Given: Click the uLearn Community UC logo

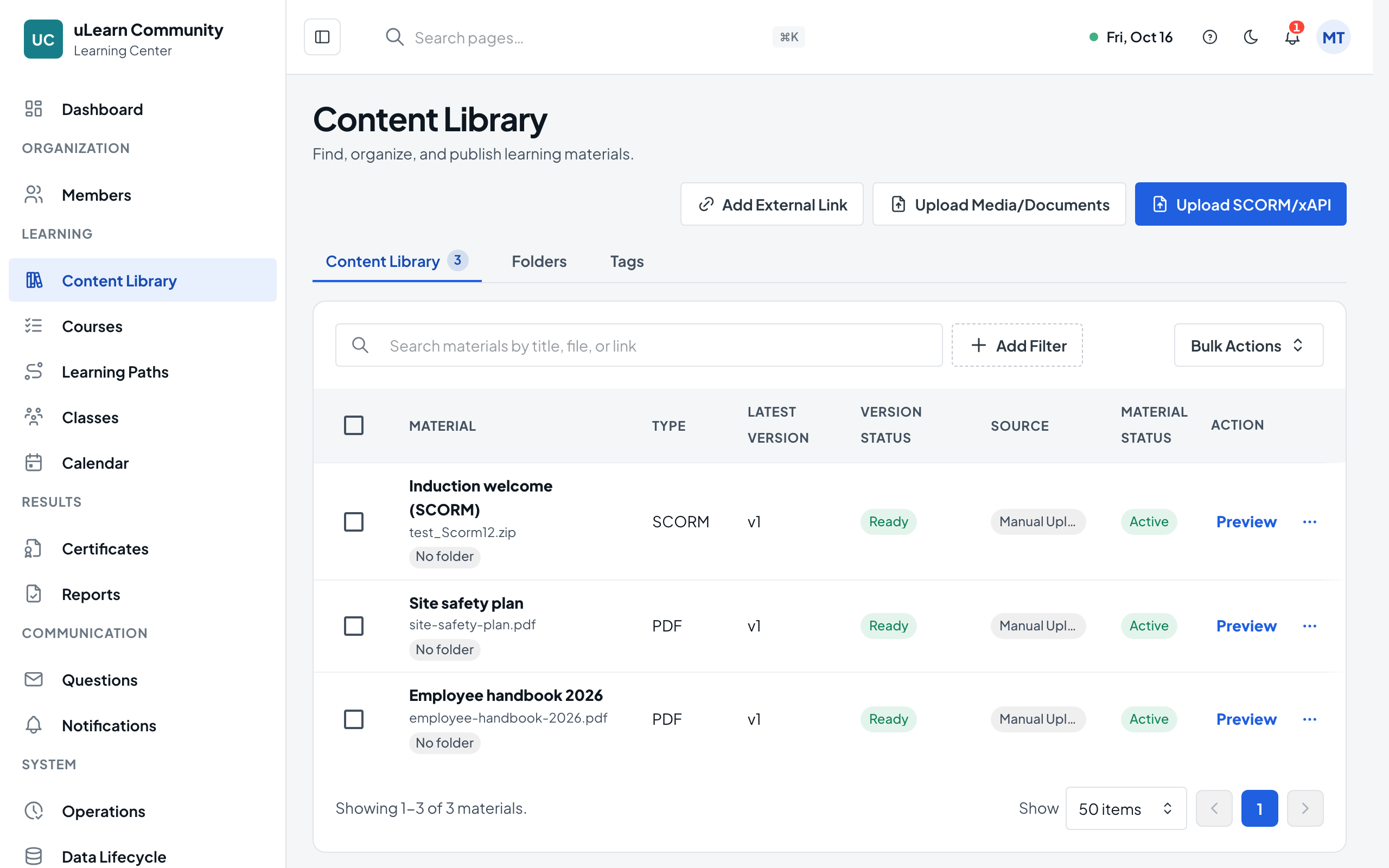Looking at the screenshot, I should 43,39.
